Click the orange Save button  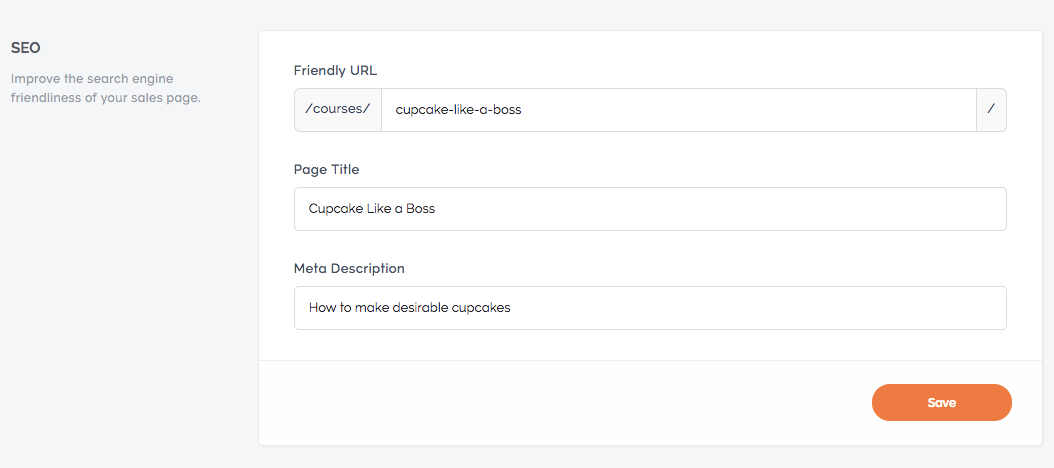tap(941, 403)
